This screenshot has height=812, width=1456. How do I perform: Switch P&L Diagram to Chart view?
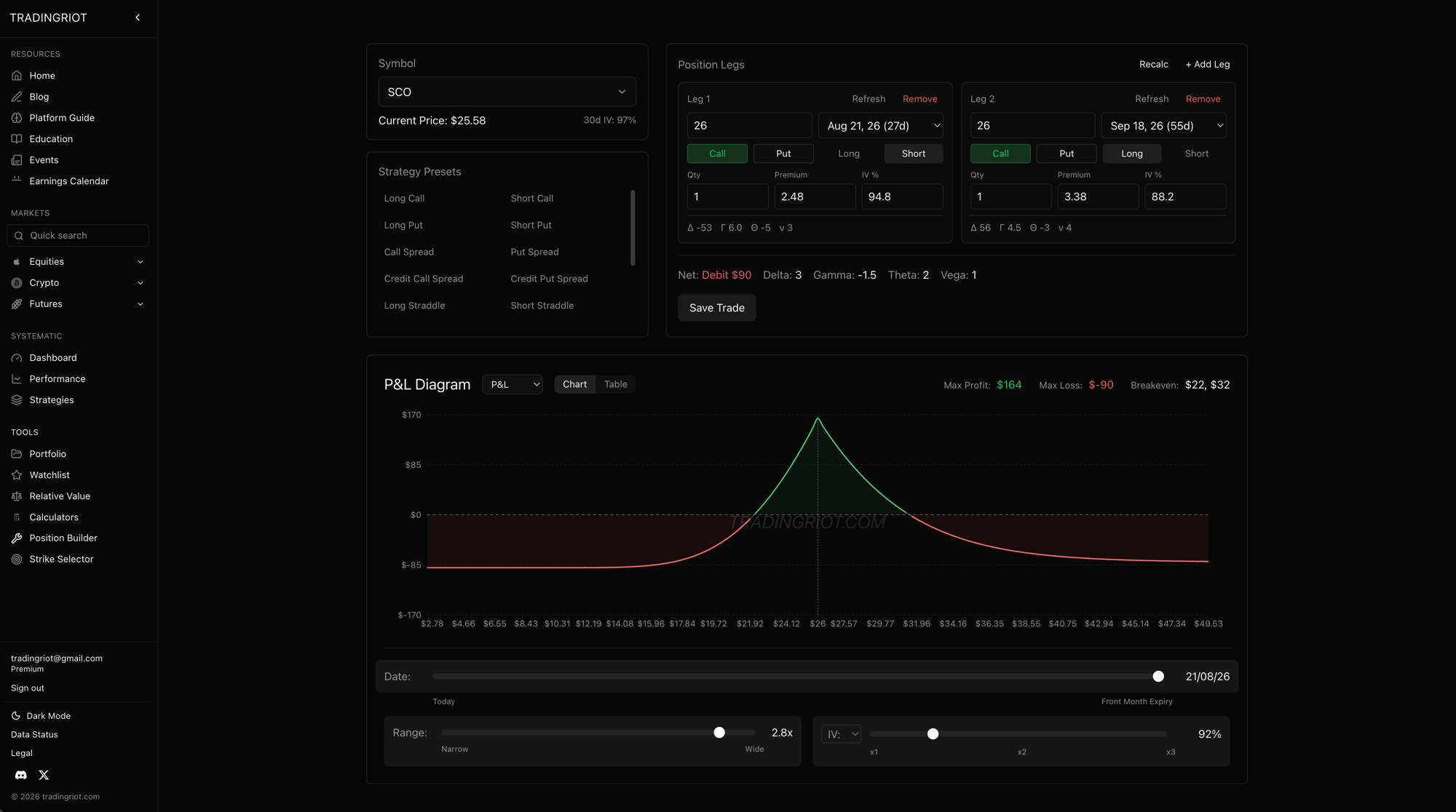(574, 384)
